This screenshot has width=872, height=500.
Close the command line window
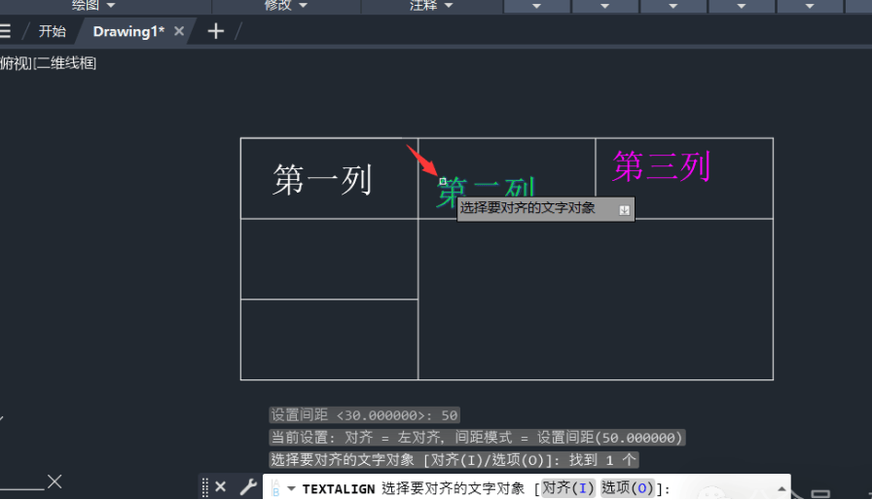click(220, 487)
